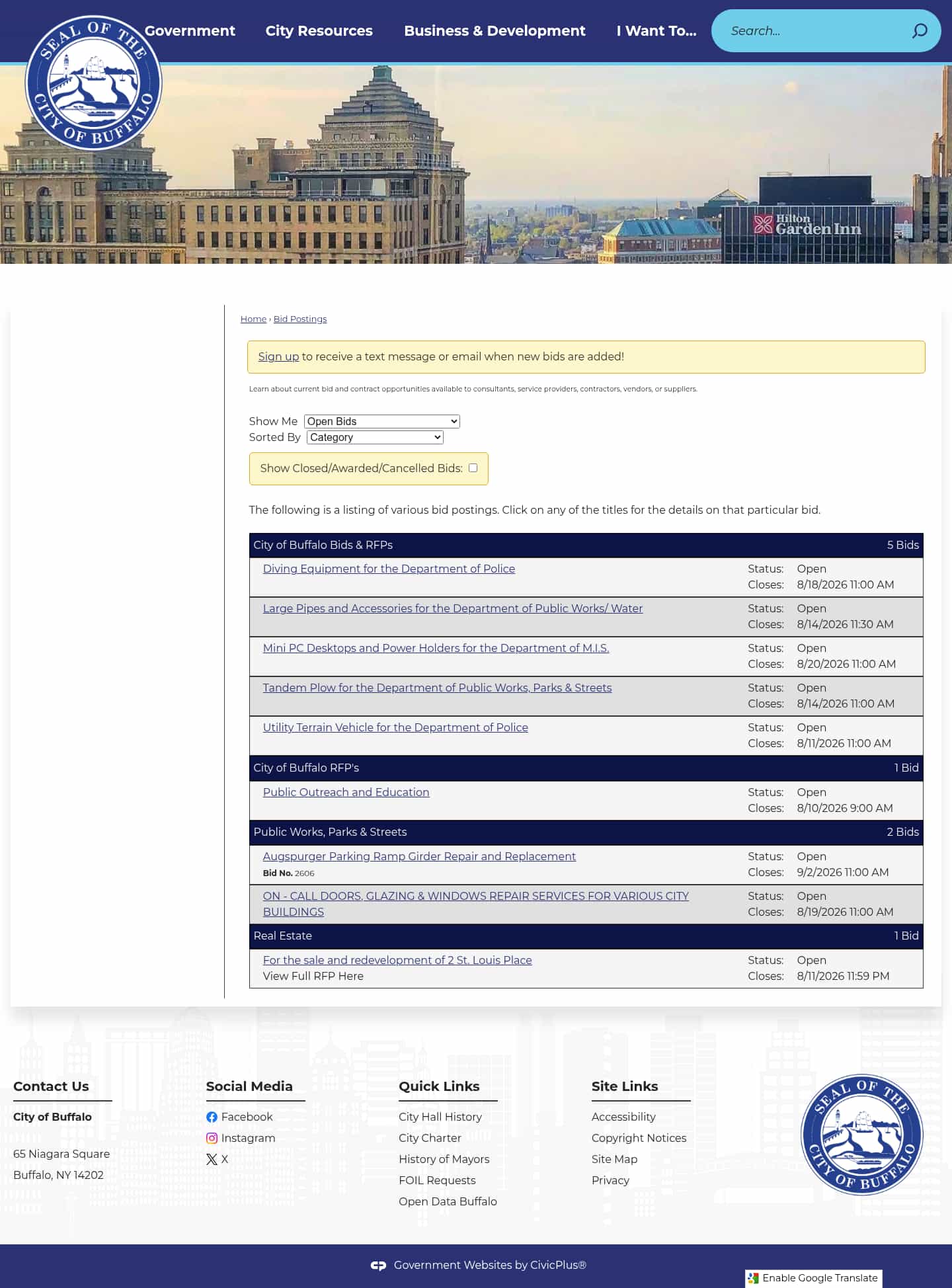This screenshot has width=952, height=1288.
Task: Open Tandem Plow bid posting
Action: coord(437,688)
